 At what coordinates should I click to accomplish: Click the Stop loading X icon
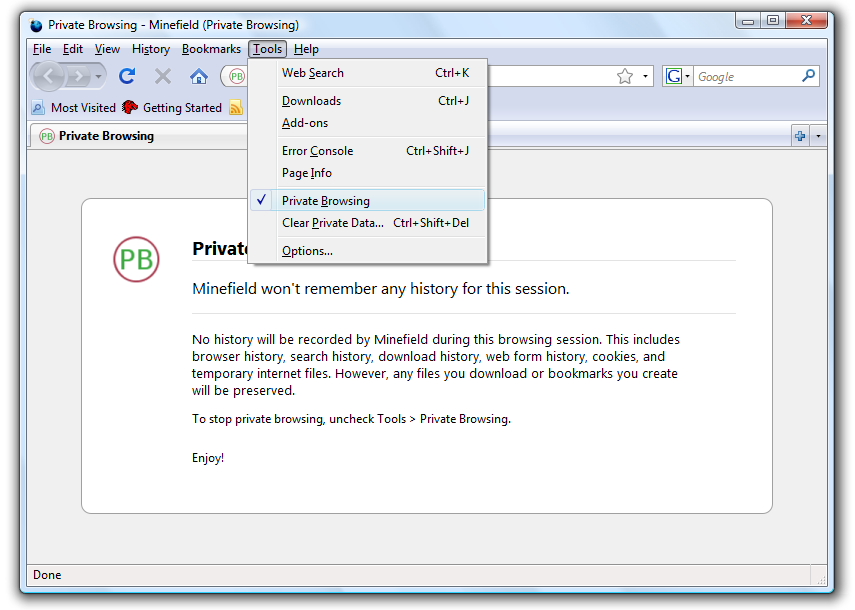162,76
